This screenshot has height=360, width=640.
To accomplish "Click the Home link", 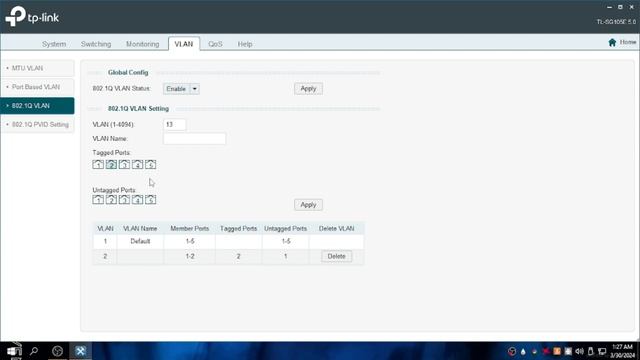I will [x=628, y=42].
